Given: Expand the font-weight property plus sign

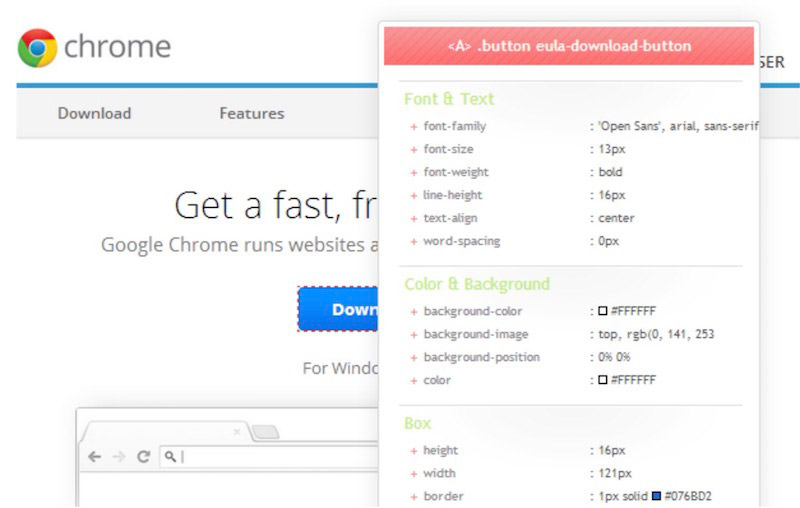Looking at the screenshot, I should (x=414, y=172).
